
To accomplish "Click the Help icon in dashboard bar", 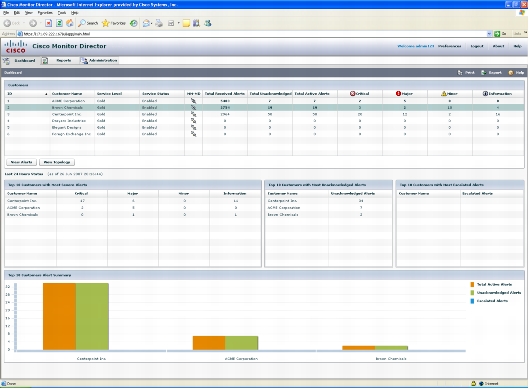I will 511,73.
